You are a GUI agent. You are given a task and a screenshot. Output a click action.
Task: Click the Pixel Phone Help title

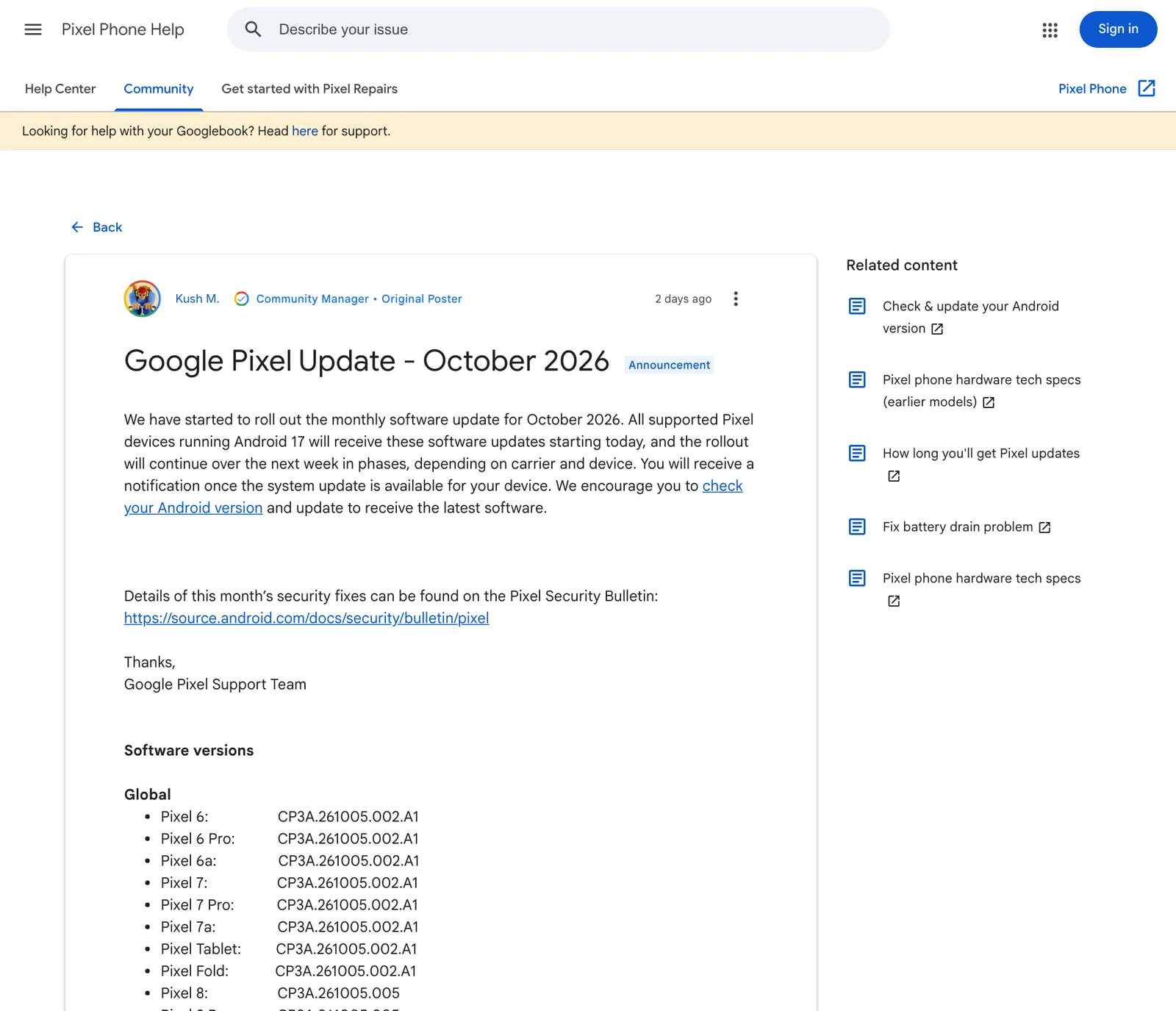click(x=123, y=29)
